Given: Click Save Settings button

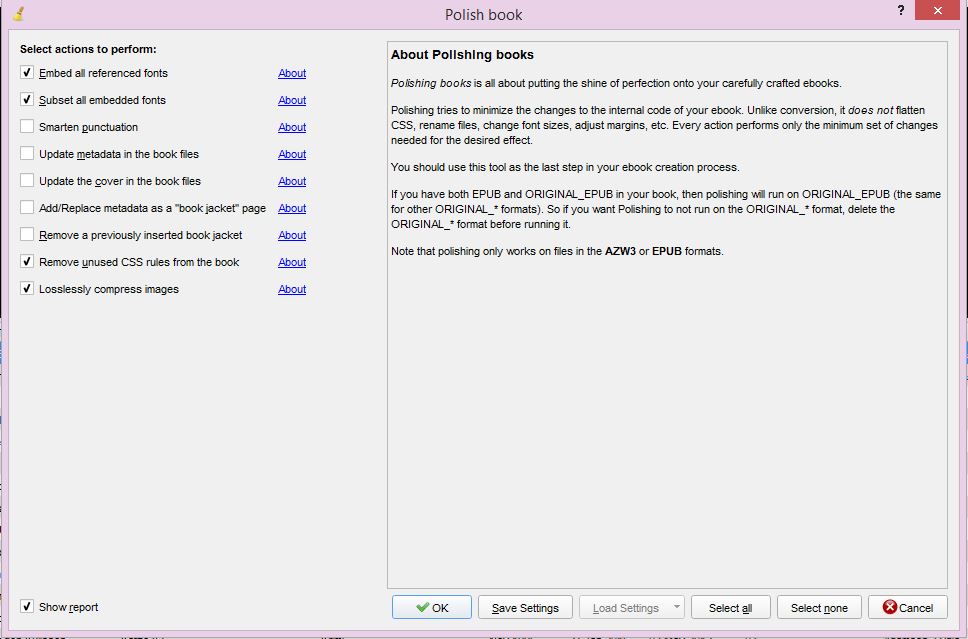Looking at the screenshot, I should pyautogui.click(x=525, y=608).
